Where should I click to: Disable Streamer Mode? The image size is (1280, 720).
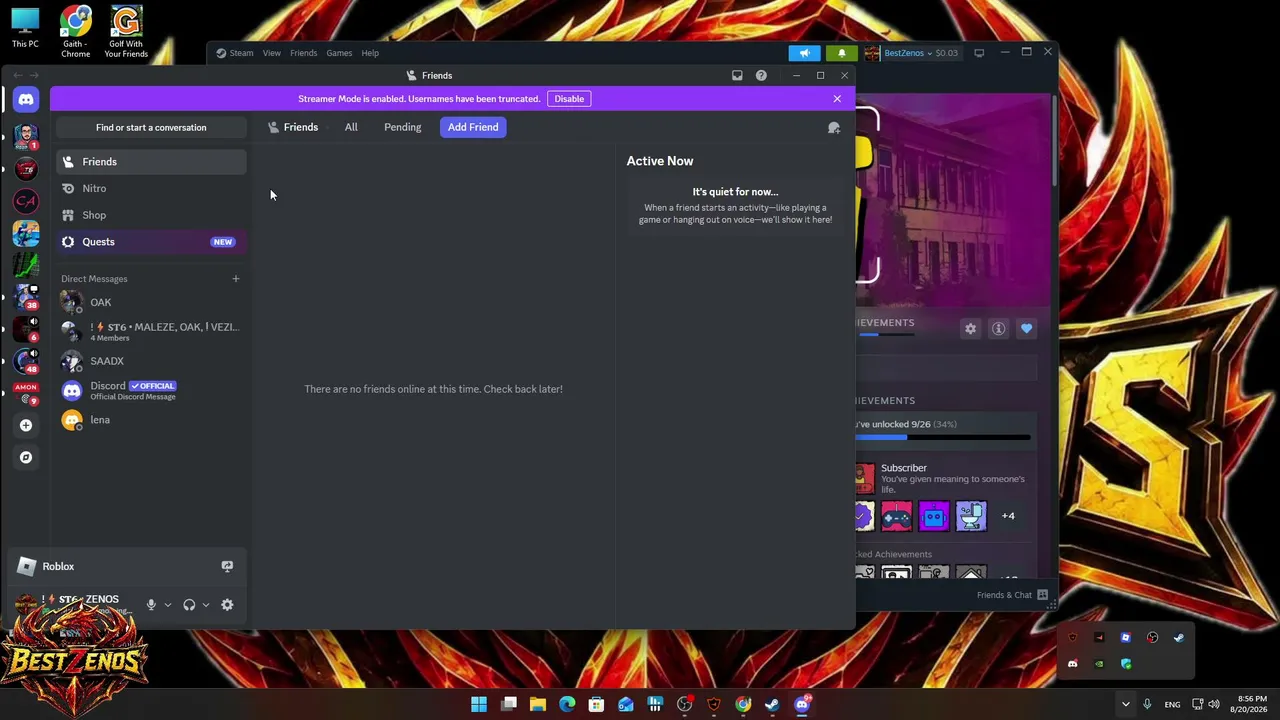(x=569, y=99)
